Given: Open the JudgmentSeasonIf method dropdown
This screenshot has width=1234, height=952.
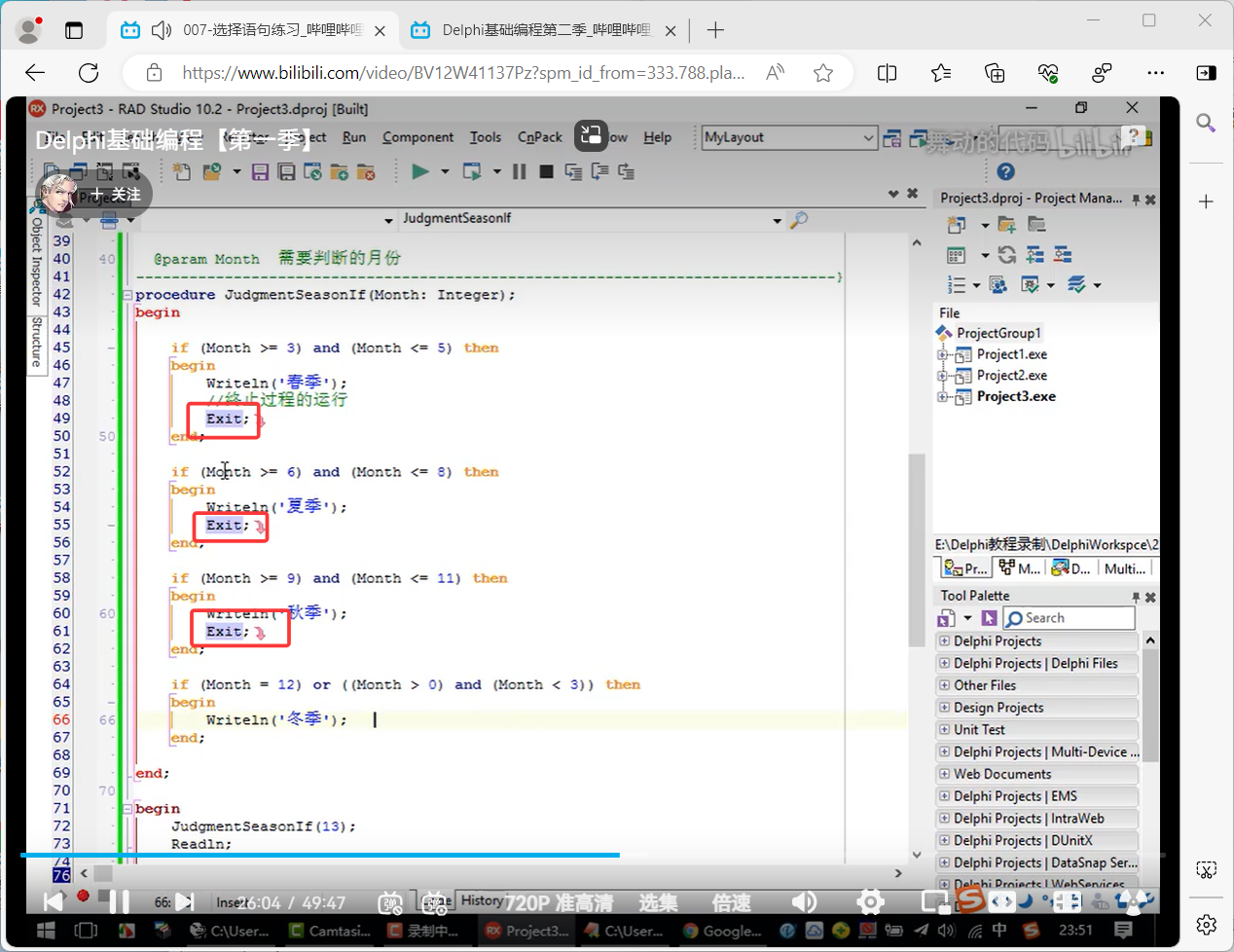Looking at the screenshot, I should 777,220.
